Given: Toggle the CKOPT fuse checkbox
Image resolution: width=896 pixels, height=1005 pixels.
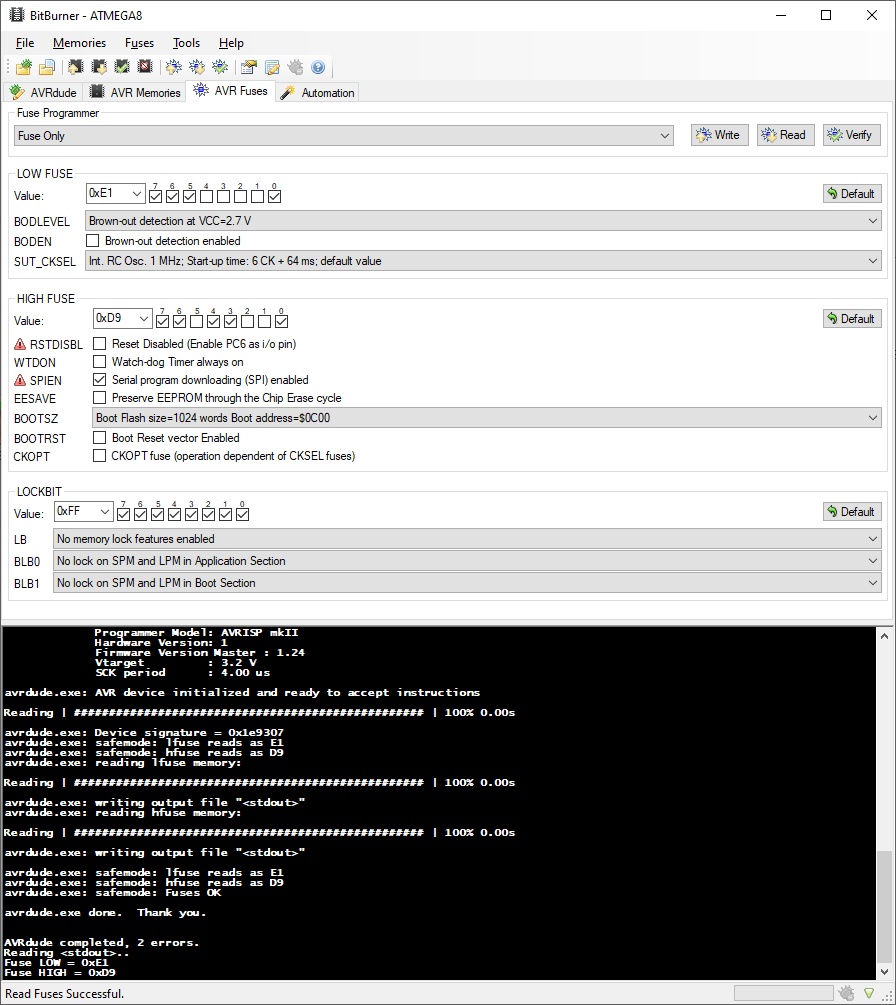Looking at the screenshot, I should tap(99, 456).
